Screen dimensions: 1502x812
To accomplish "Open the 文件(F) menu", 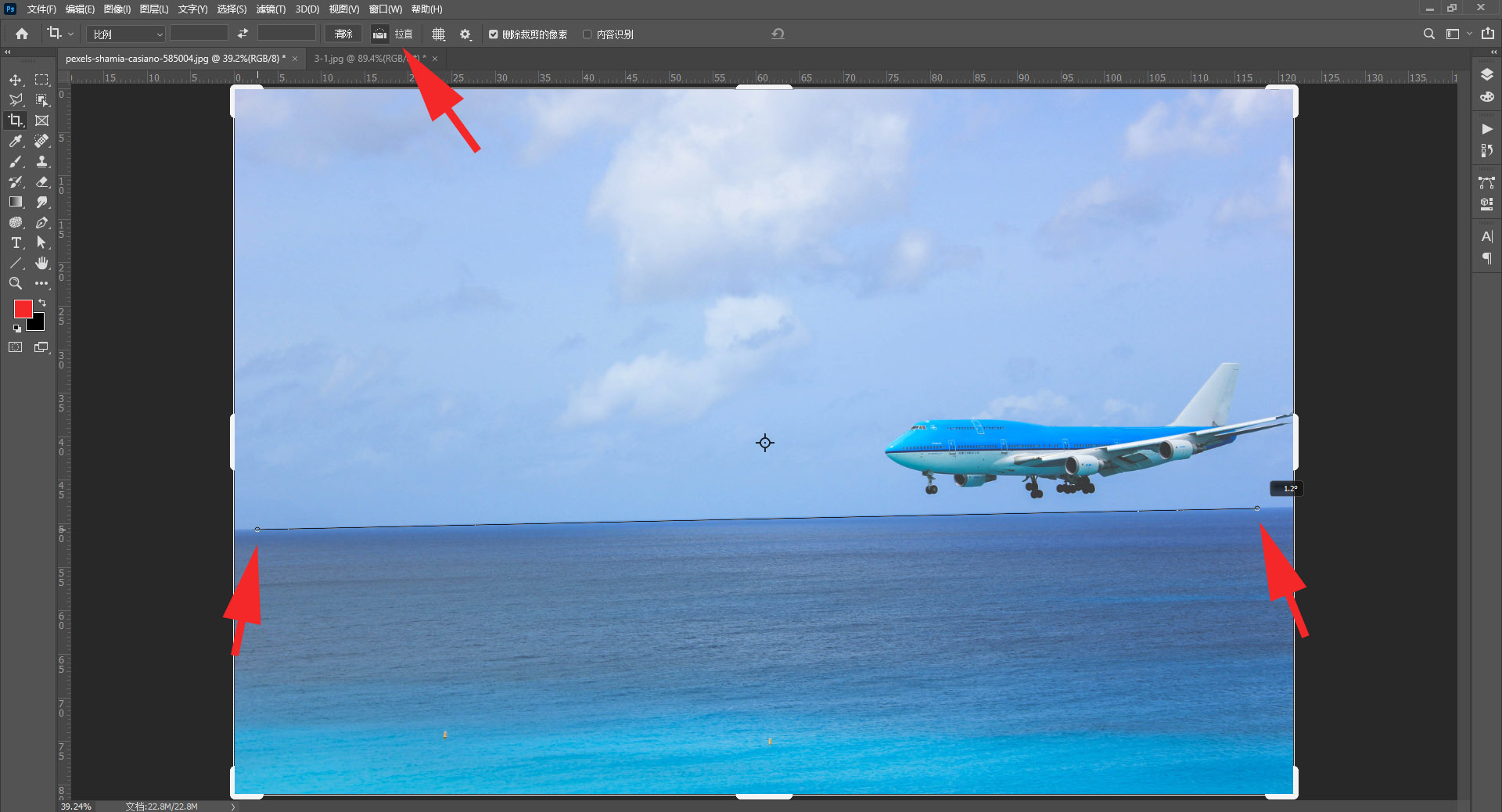I will [41, 9].
